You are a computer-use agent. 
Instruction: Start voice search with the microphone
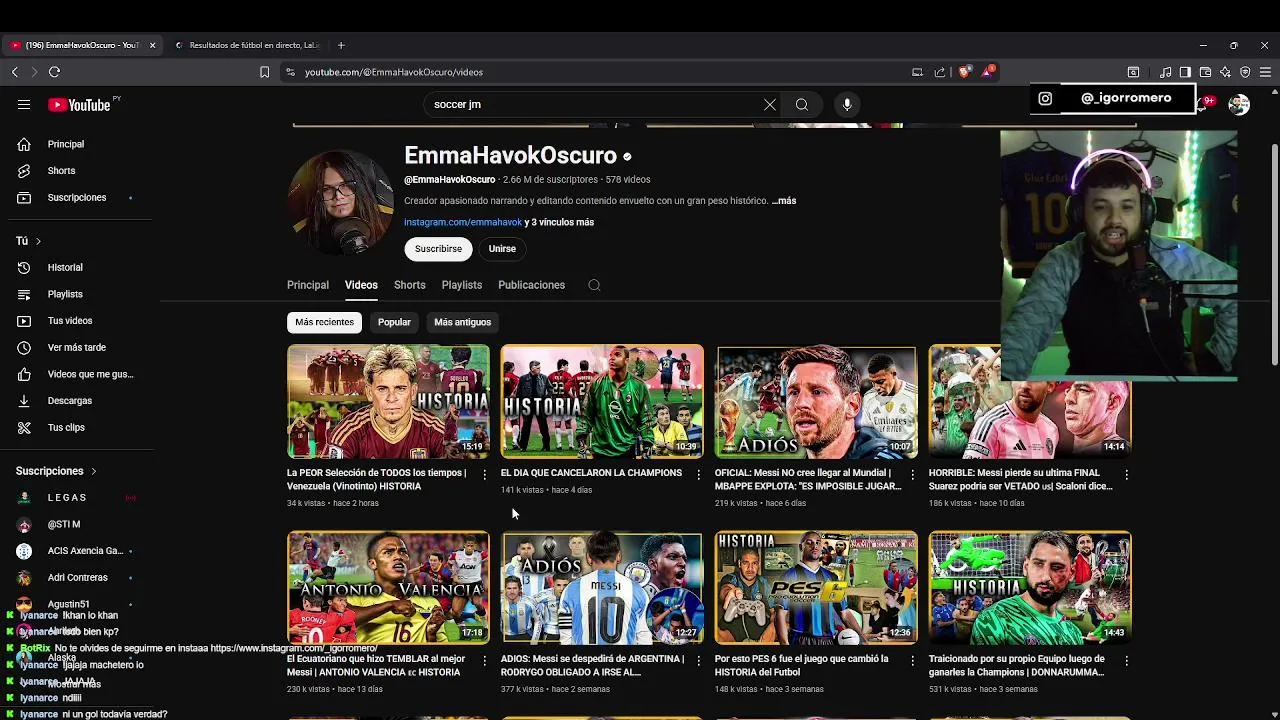(847, 104)
